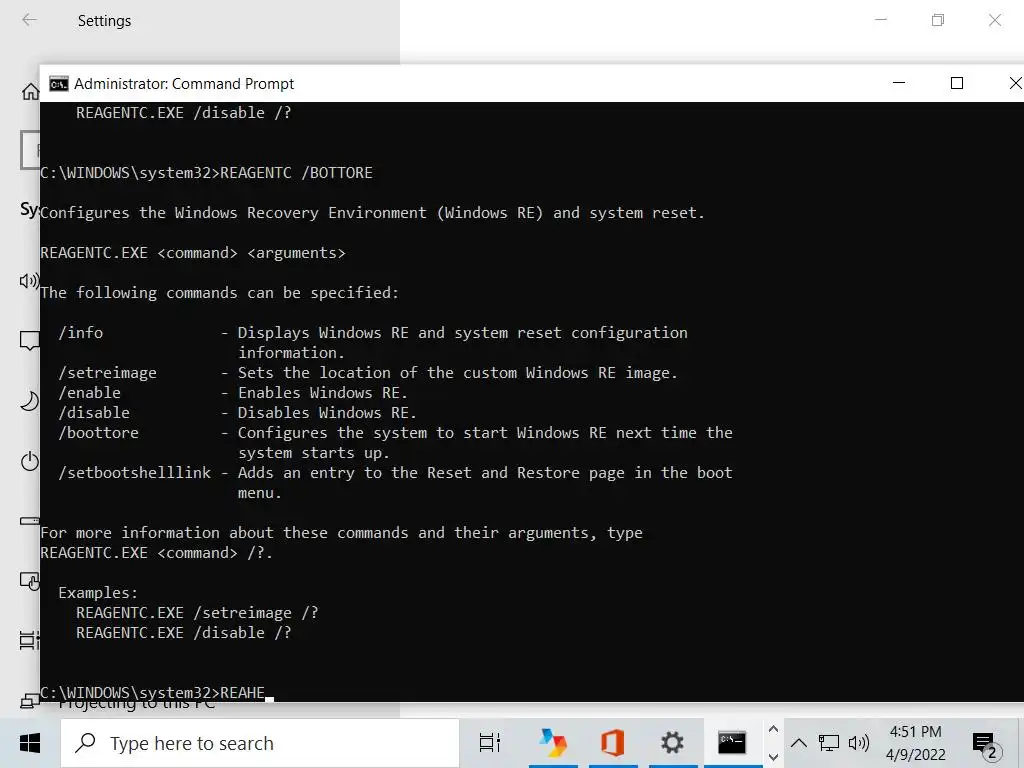Close the Command Prompt window

[1014, 83]
